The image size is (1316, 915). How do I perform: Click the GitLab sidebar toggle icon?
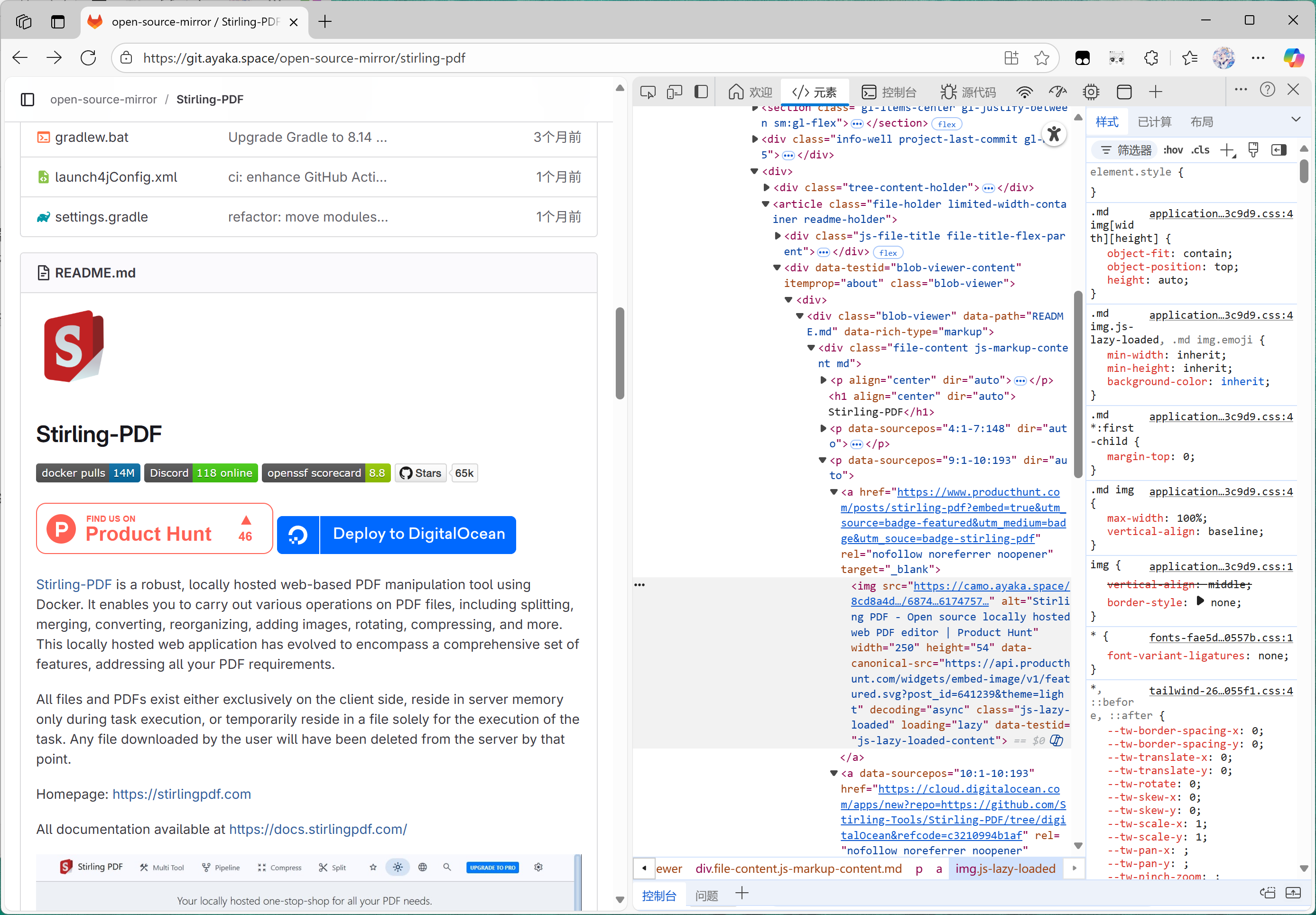point(28,100)
